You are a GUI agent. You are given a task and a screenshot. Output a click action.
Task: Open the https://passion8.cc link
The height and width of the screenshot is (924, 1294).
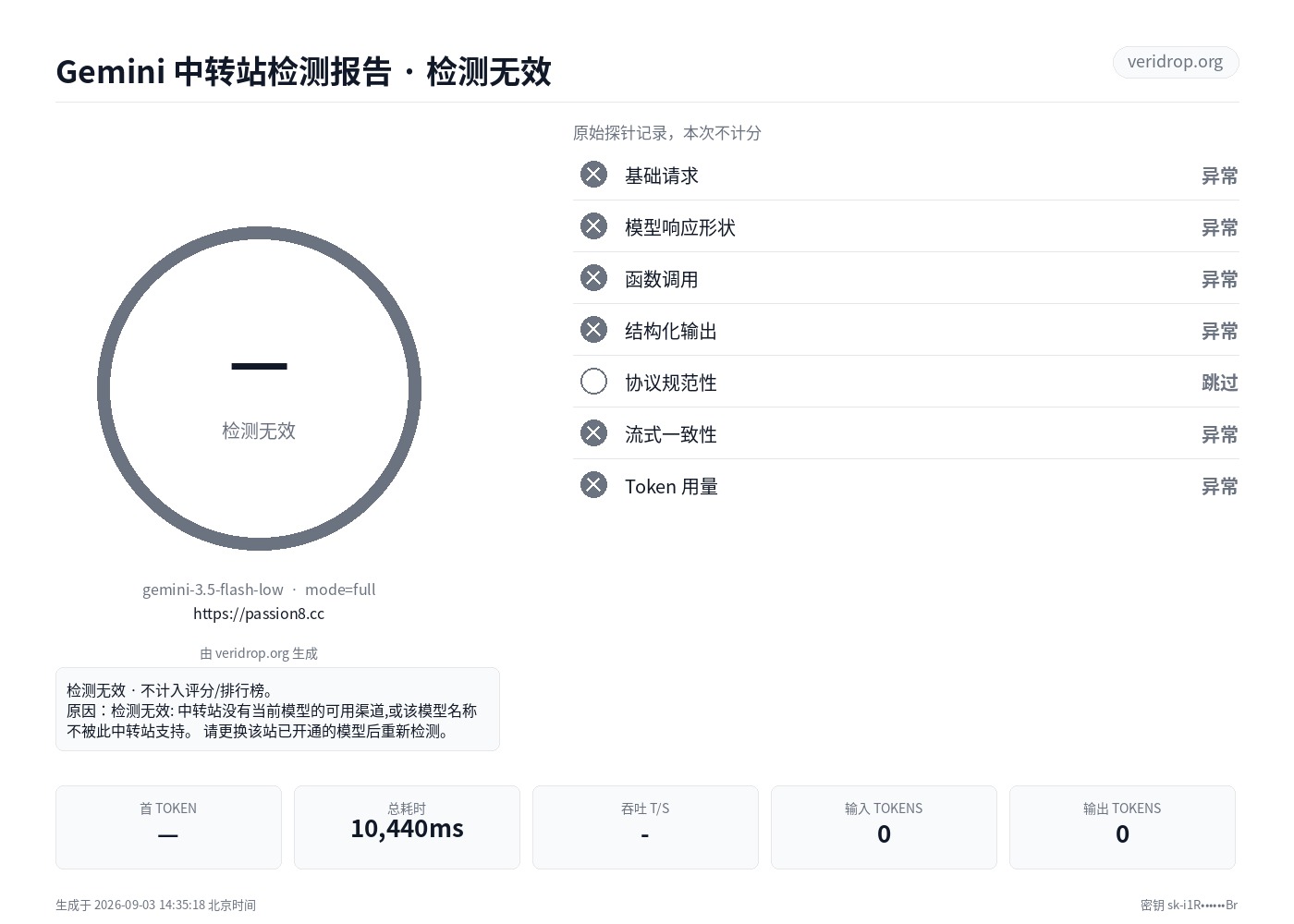259,614
